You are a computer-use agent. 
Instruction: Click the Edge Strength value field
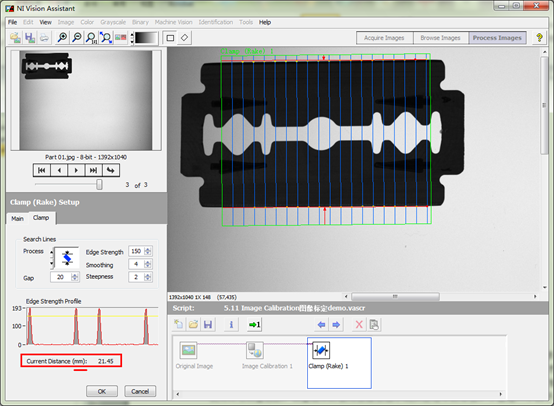(x=137, y=251)
